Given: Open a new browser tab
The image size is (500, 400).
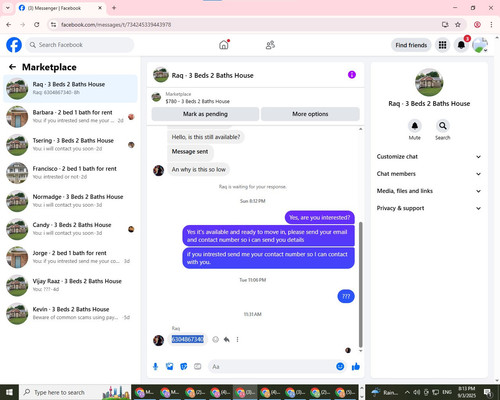Looking at the screenshot, I should pos(114,8).
